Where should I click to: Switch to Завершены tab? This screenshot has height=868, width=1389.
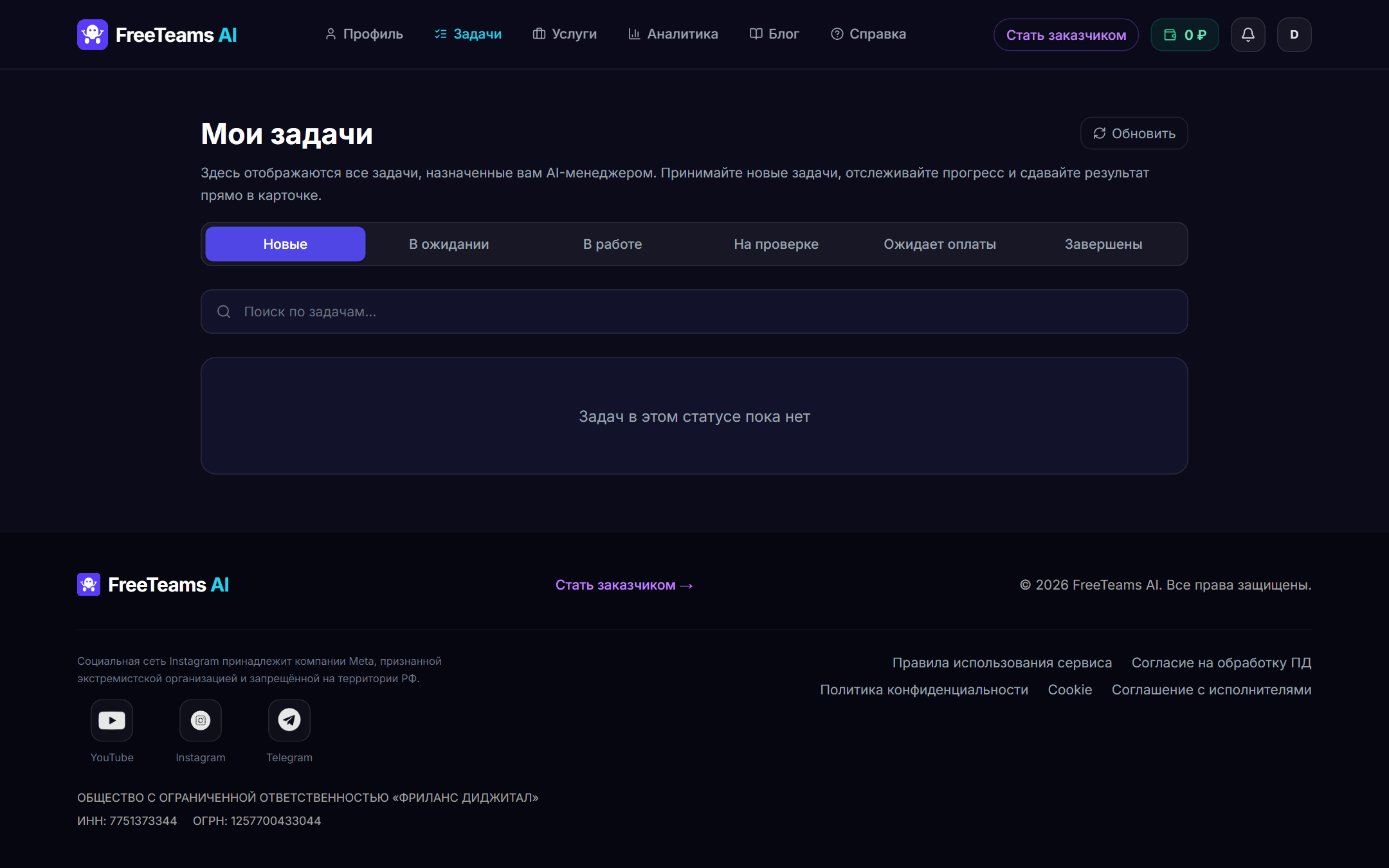[1103, 244]
